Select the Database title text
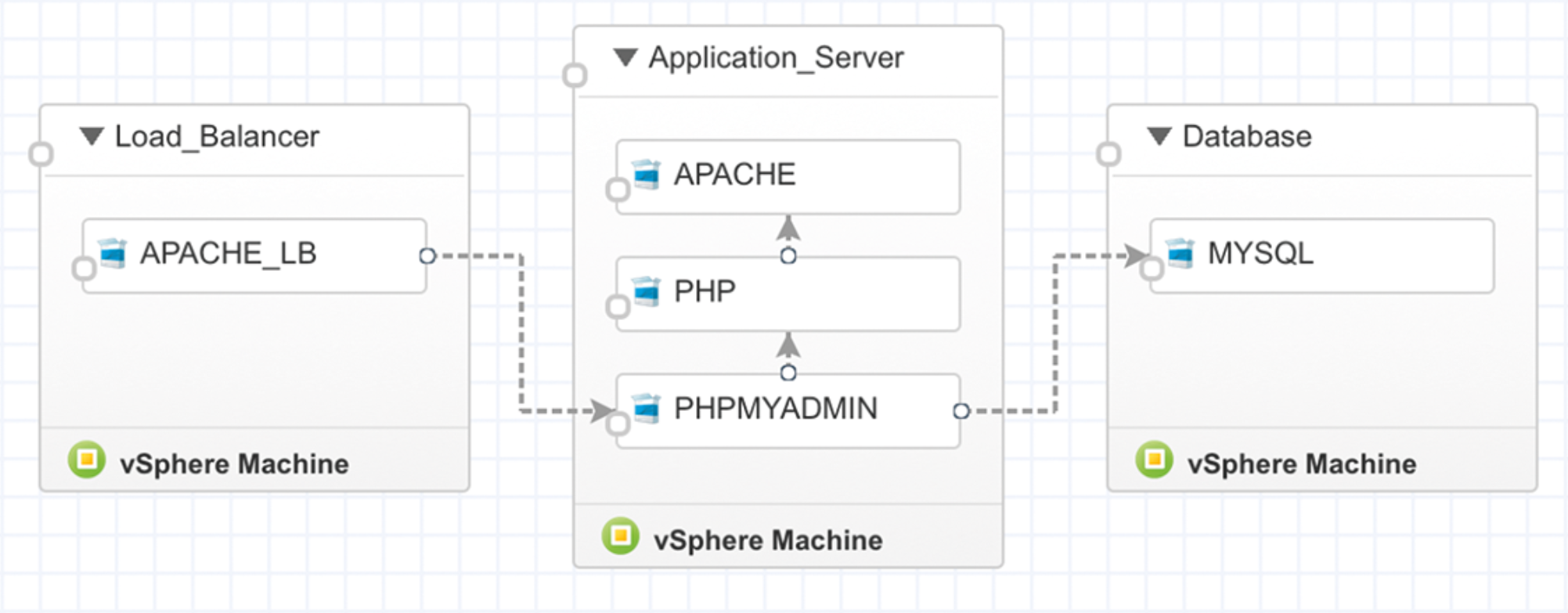Image resolution: width=1568 pixels, height=613 pixels. (1247, 137)
